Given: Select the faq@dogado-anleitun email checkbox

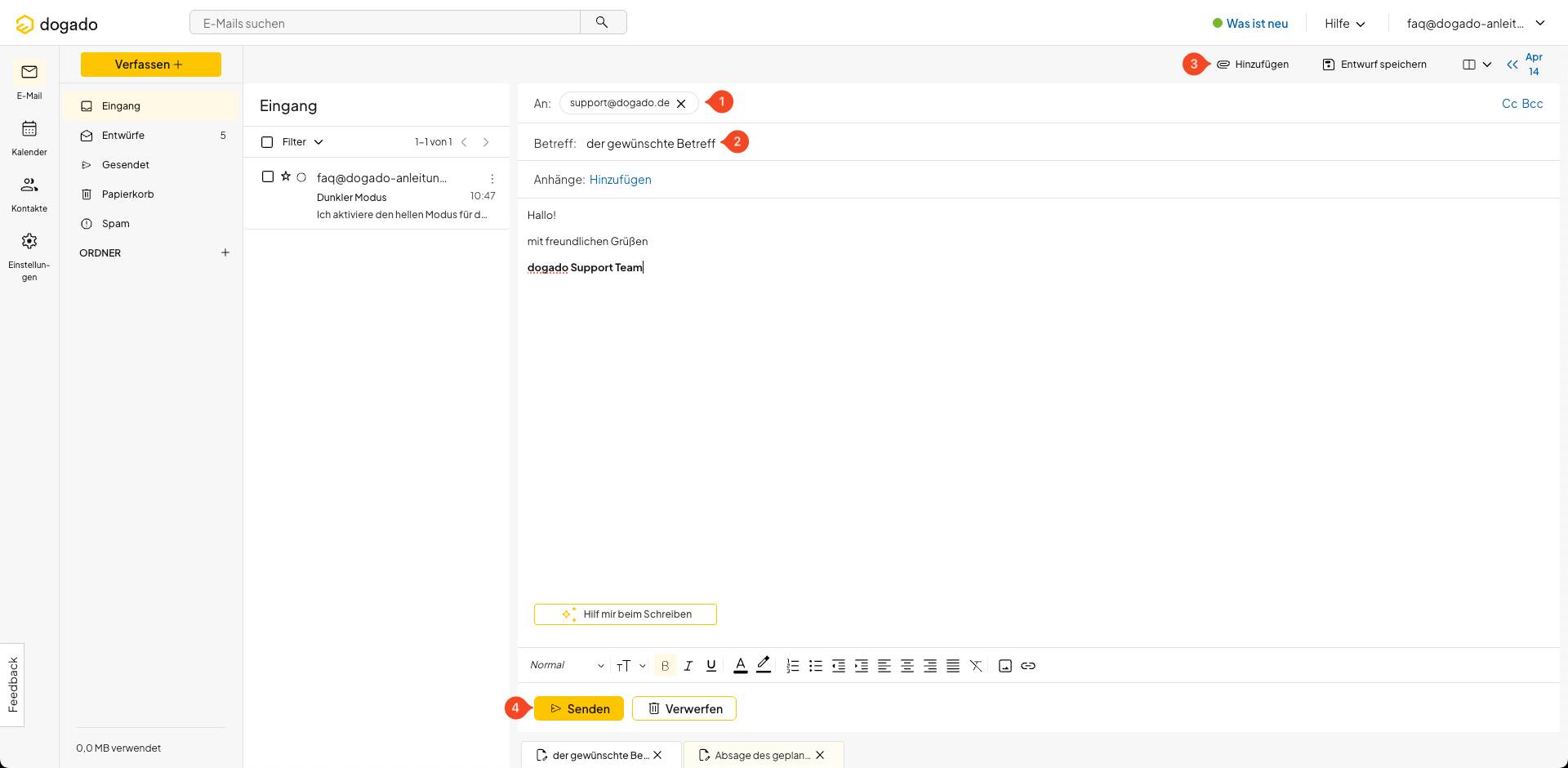Looking at the screenshot, I should coord(267,176).
